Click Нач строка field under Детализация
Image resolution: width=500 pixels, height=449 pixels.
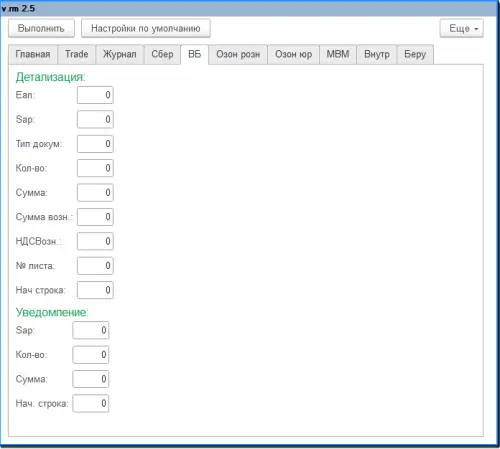pyautogui.click(x=95, y=290)
